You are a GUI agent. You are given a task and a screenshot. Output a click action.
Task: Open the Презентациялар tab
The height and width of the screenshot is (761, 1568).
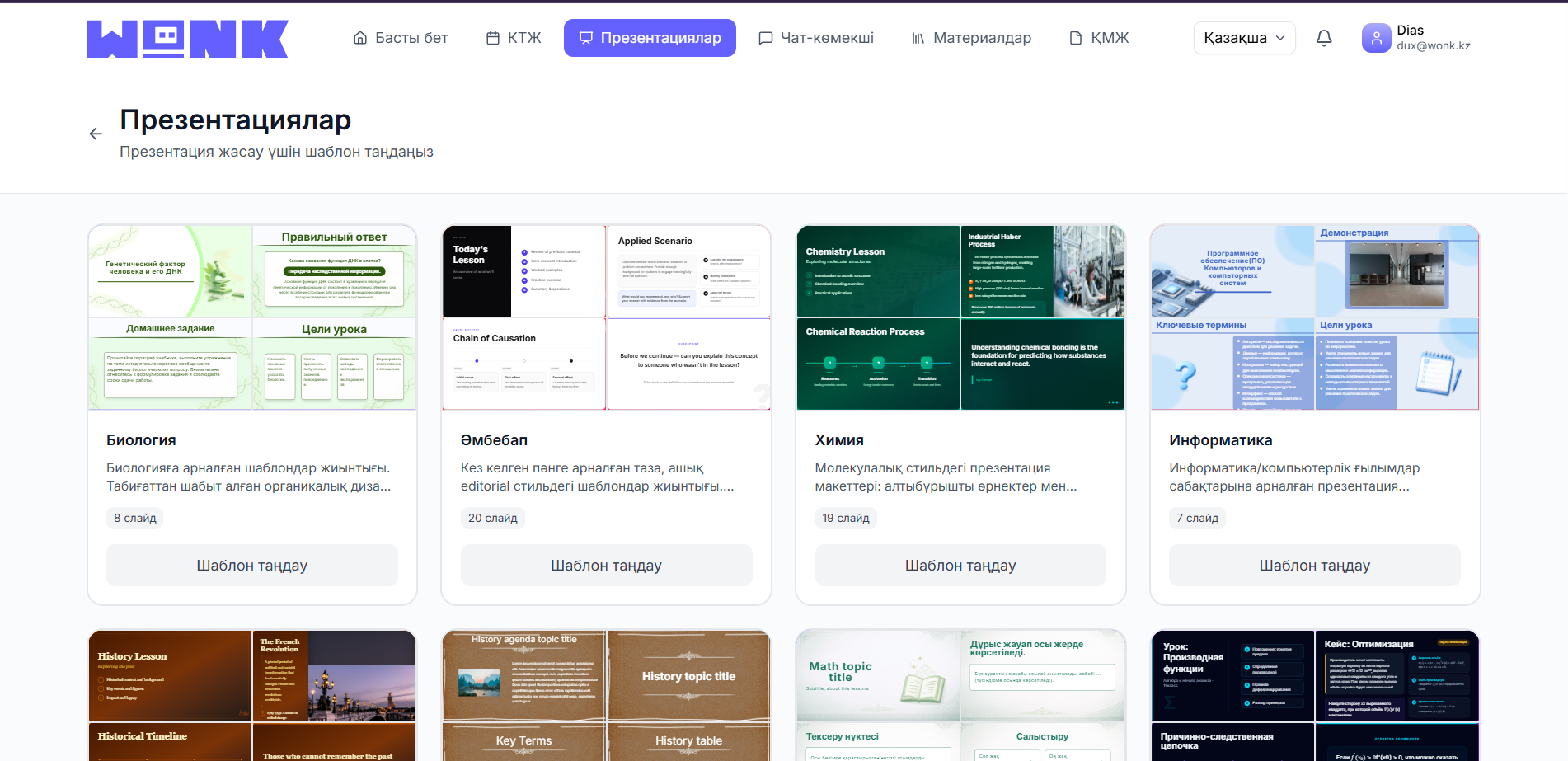click(x=650, y=38)
